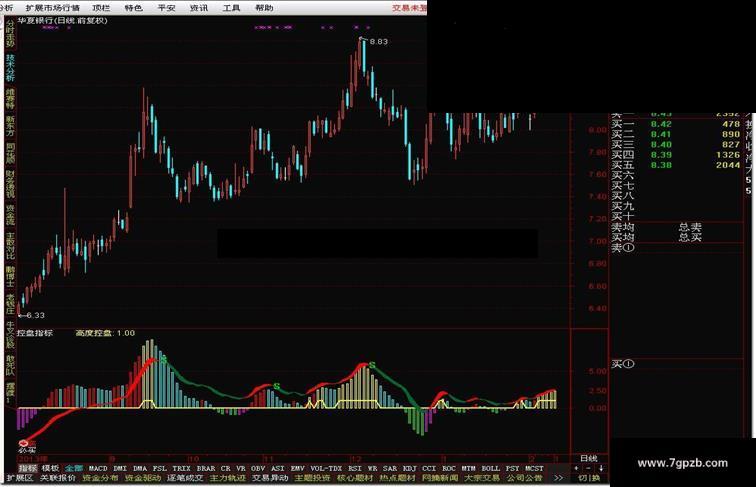Image resolution: width=756 pixels, height=487 pixels.
Task: Switch indicator to DMA
Action: click(x=140, y=468)
